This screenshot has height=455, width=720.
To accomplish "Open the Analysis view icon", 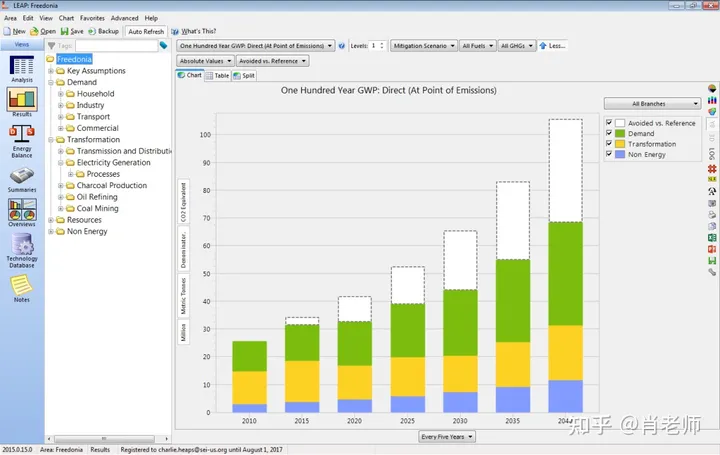I will 22,69.
